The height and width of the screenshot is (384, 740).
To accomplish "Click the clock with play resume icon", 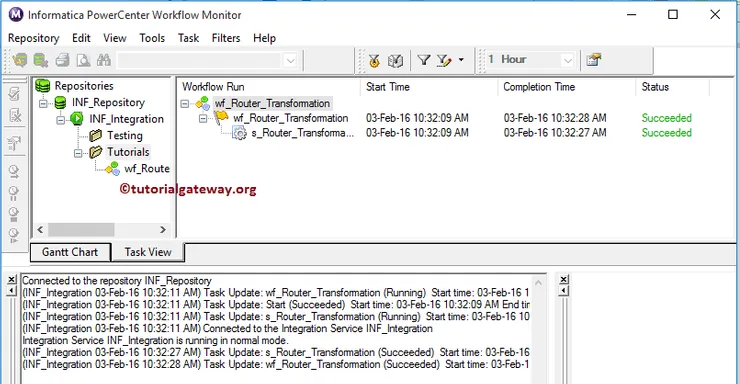I will tap(13, 235).
